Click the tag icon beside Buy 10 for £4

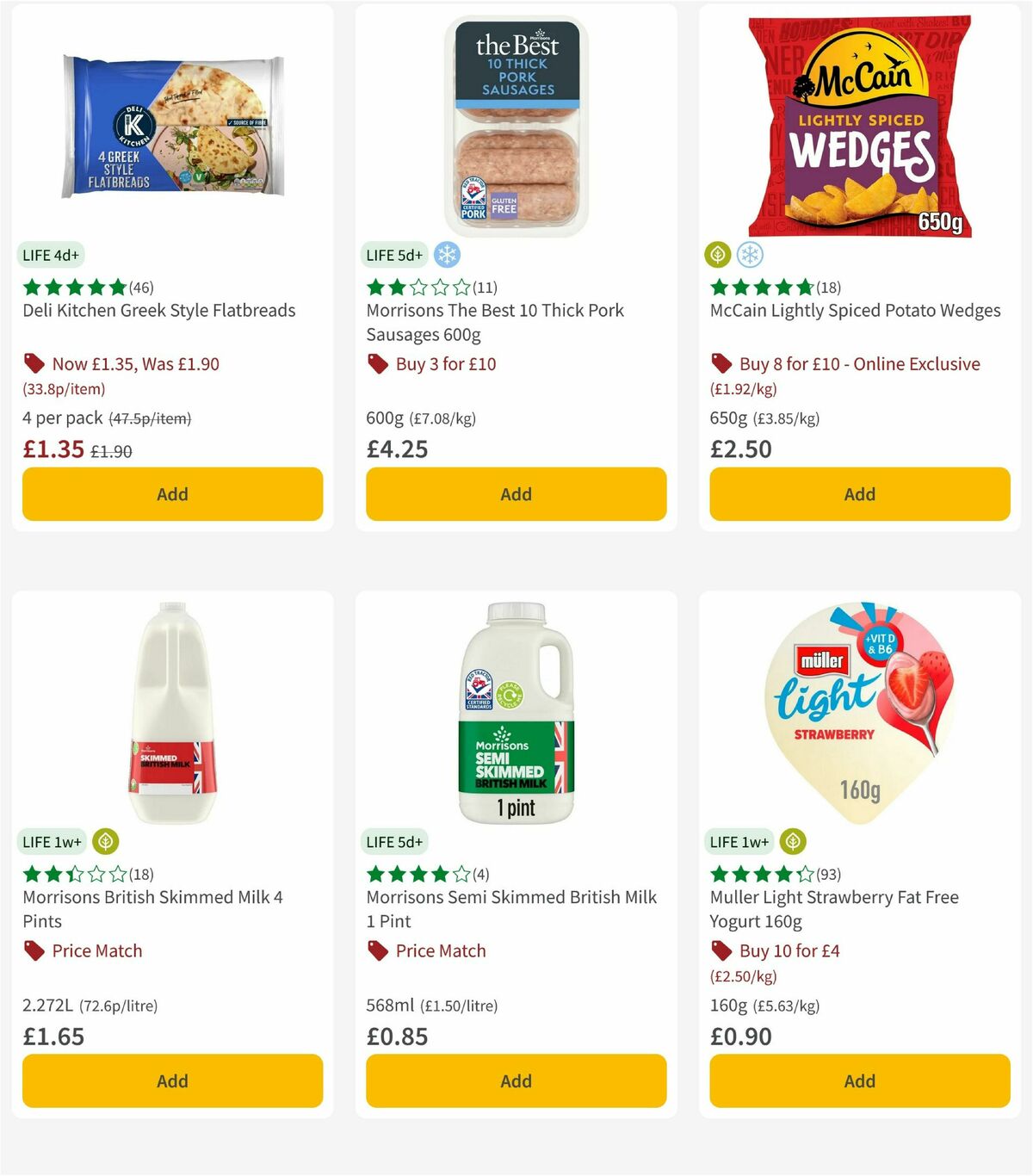[720, 950]
